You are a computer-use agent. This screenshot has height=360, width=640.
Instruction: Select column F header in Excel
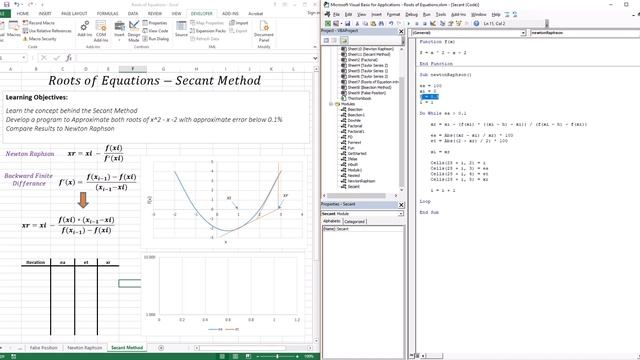tap(133, 69)
